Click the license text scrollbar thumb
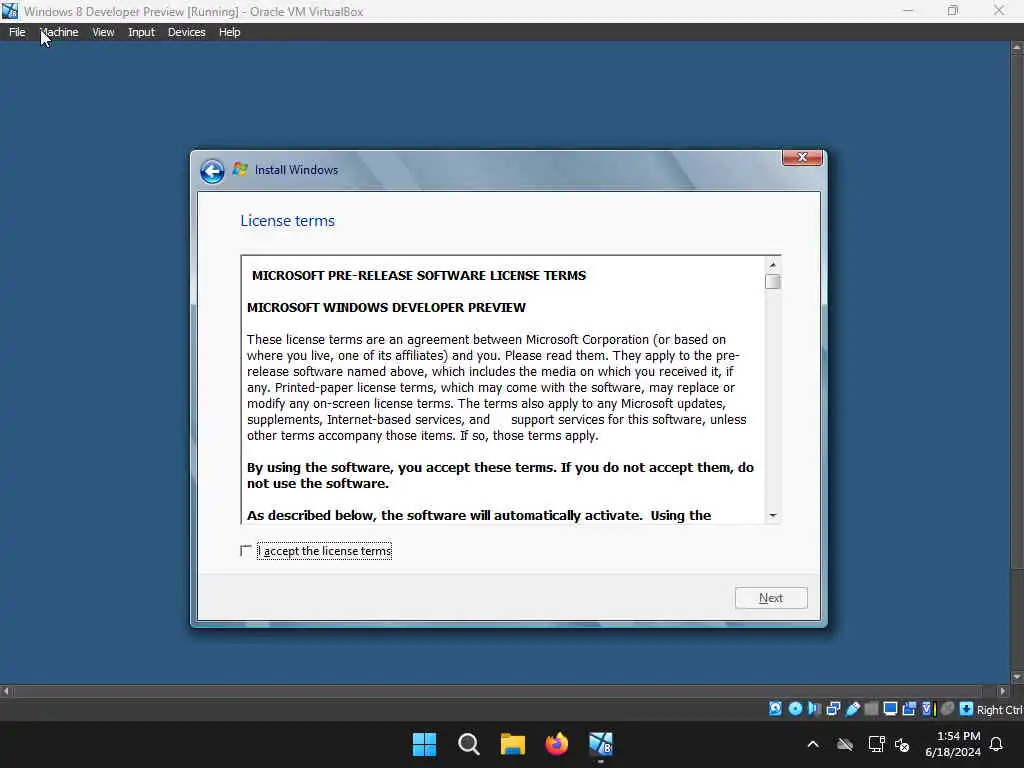Image resolution: width=1024 pixels, height=768 pixels. [x=773, y=281]
